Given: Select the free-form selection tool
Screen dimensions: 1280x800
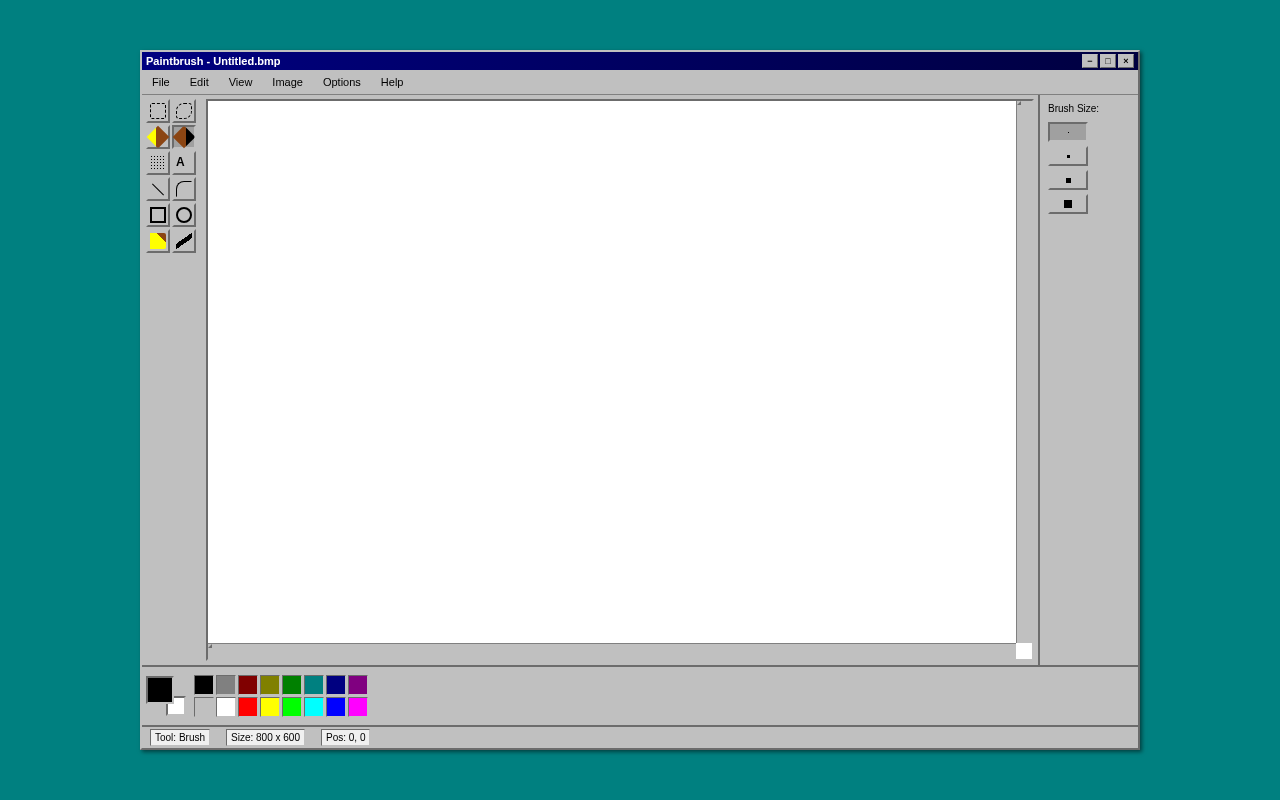Looking at the screenshot, I should click(183, 111).
